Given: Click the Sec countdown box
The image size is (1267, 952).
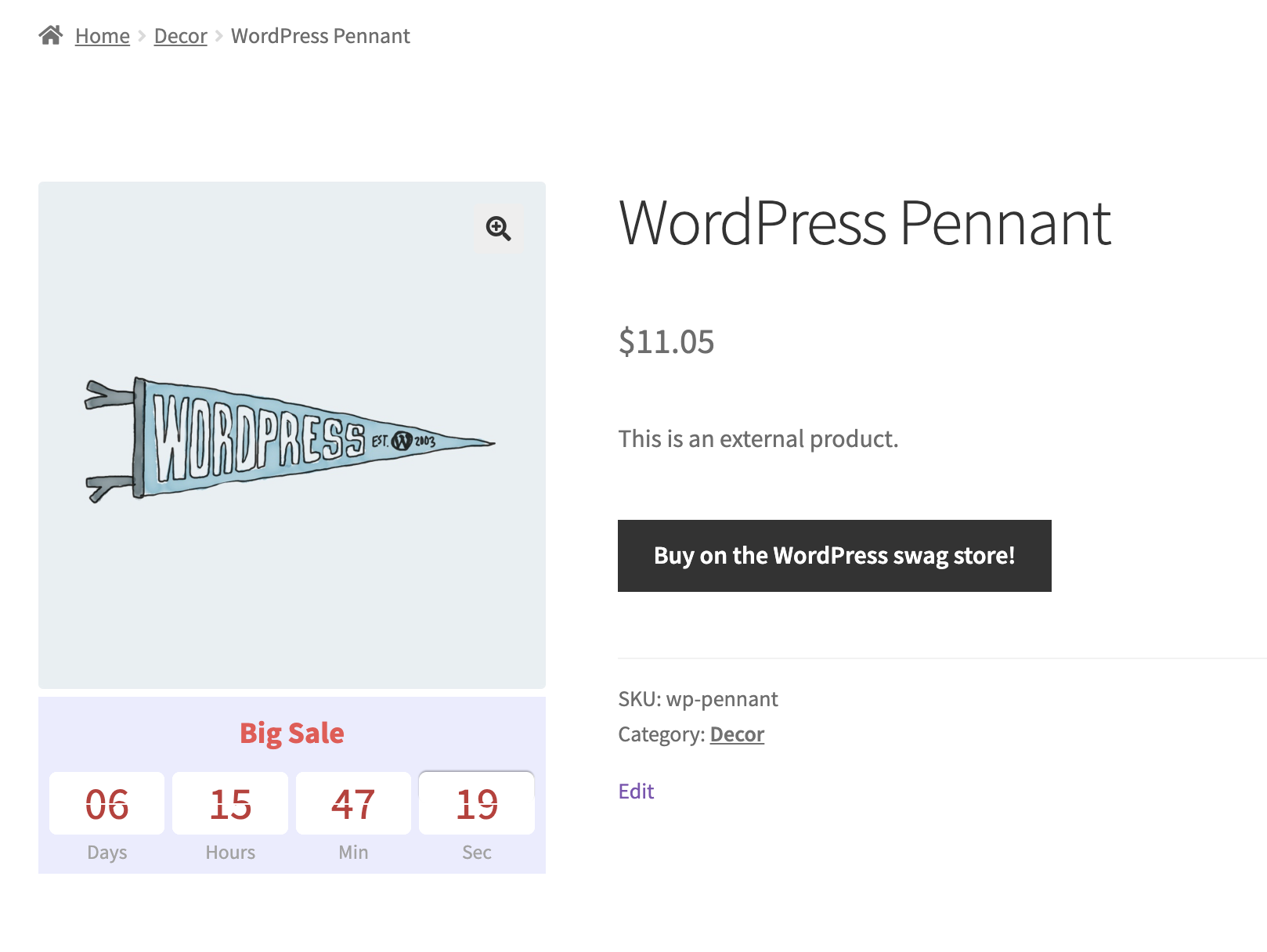Looking at the screenshot, I should pos(477,803).
